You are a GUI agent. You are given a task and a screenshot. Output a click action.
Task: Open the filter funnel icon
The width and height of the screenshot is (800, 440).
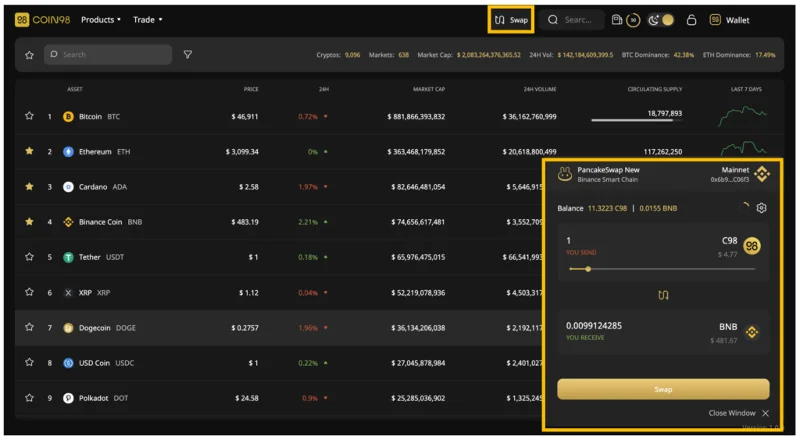click(188, 55)
